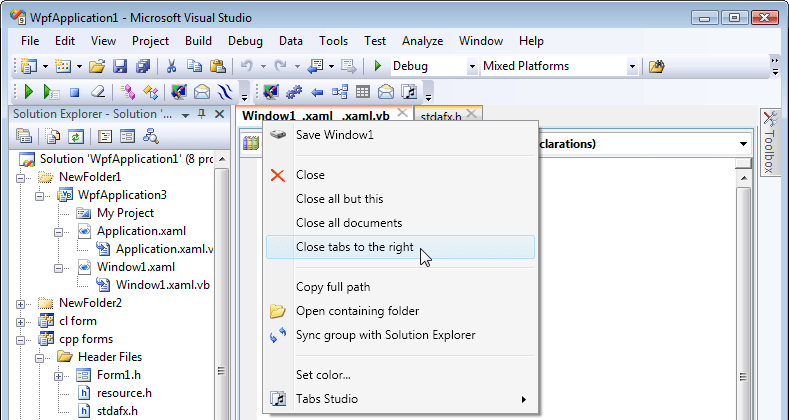Open Solution Explorer window position dropdown arrow

185,116
